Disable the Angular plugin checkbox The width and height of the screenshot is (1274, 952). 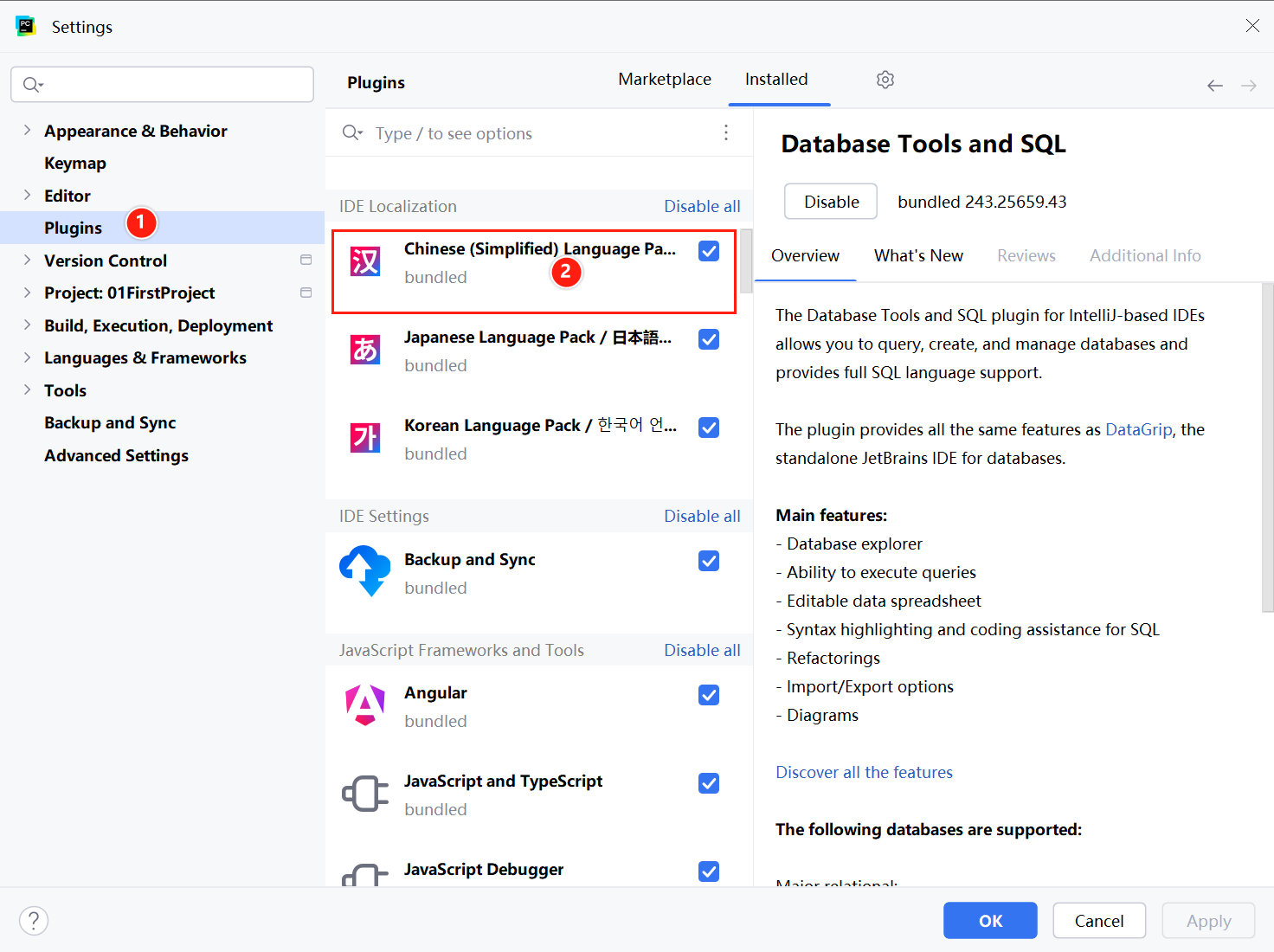coord(709,695)
